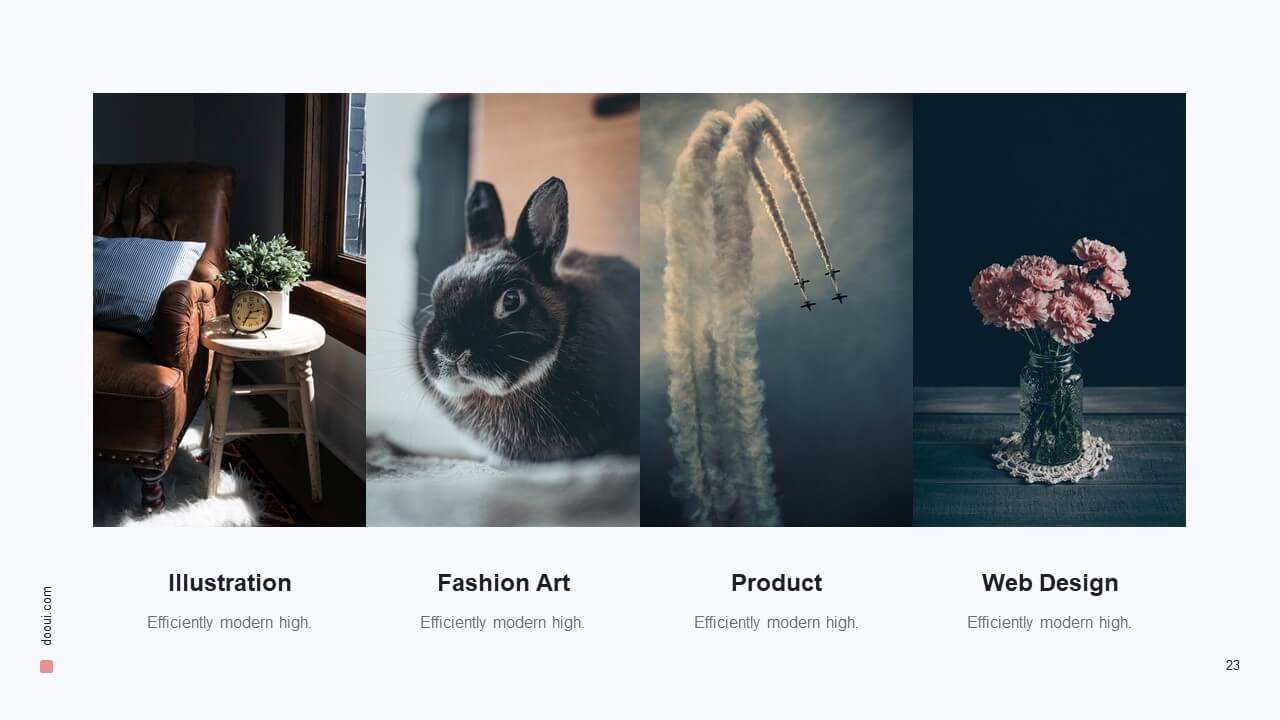Click the glass jar holding the carnations
Screen dimensions: 1280x720
(x=1051, y=406)
